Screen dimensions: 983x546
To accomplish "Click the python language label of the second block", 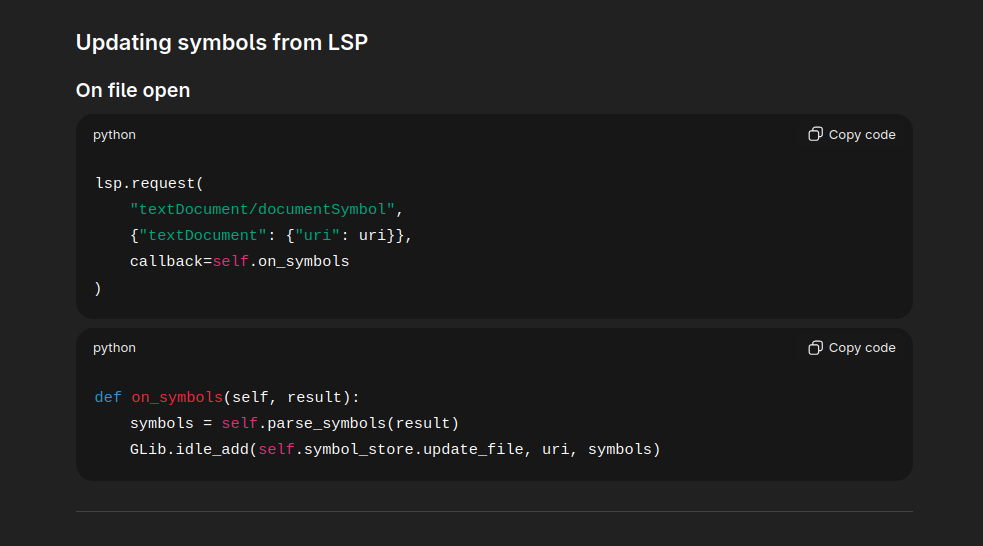I will (x=114, y=347).
